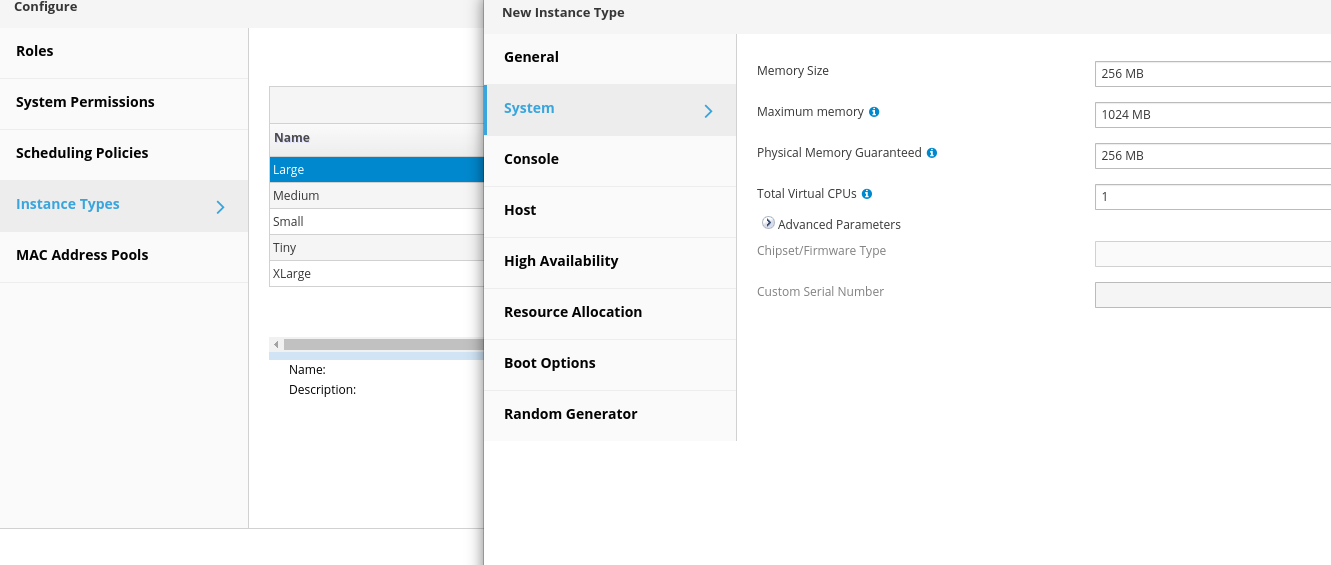Go to High Availability tab

tap(561, 261)
